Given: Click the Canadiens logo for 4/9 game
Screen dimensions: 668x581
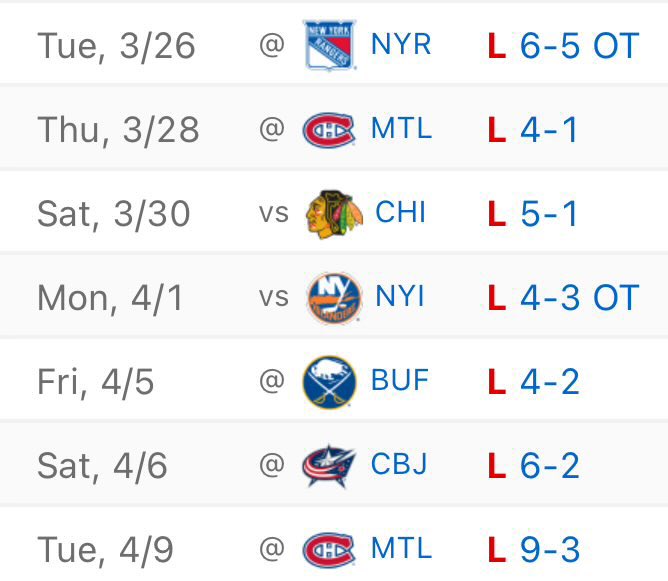Looking at the screenshot, I should click(x=328, y=549).
